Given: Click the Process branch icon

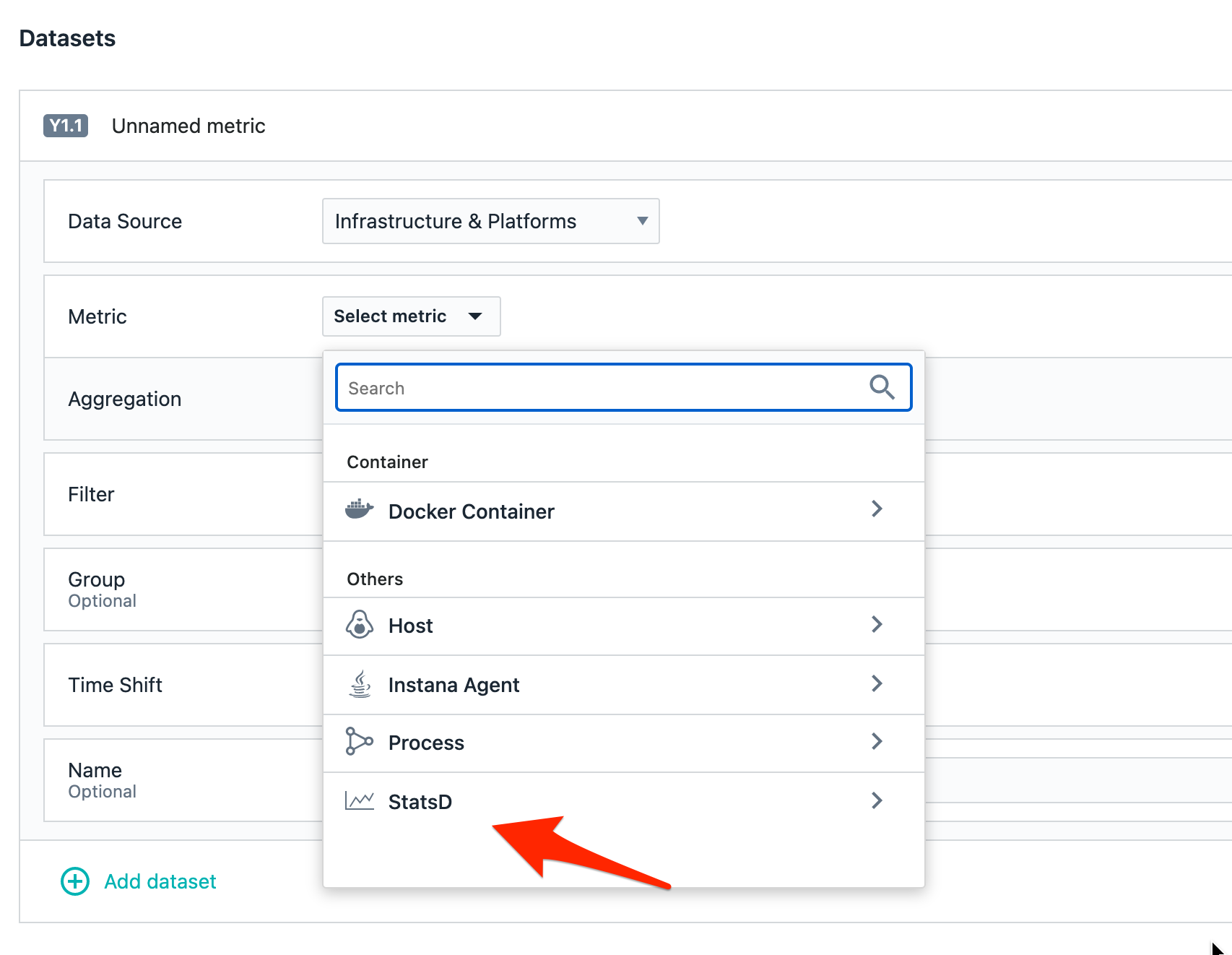Looking at the screenshot, I should click(359, 742).
